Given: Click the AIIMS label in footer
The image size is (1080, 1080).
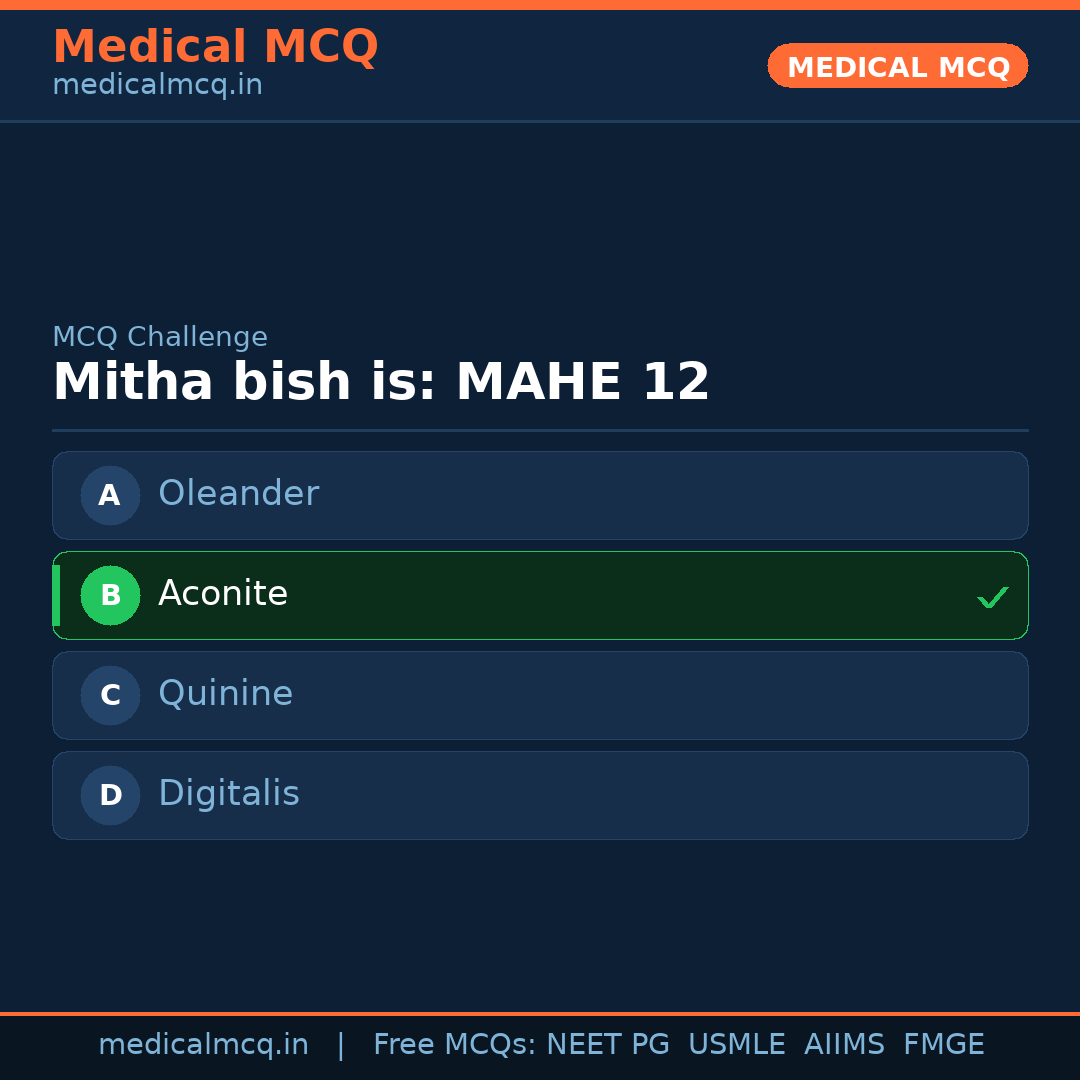Looking at the screenshot, I should tap(845, 1044).
